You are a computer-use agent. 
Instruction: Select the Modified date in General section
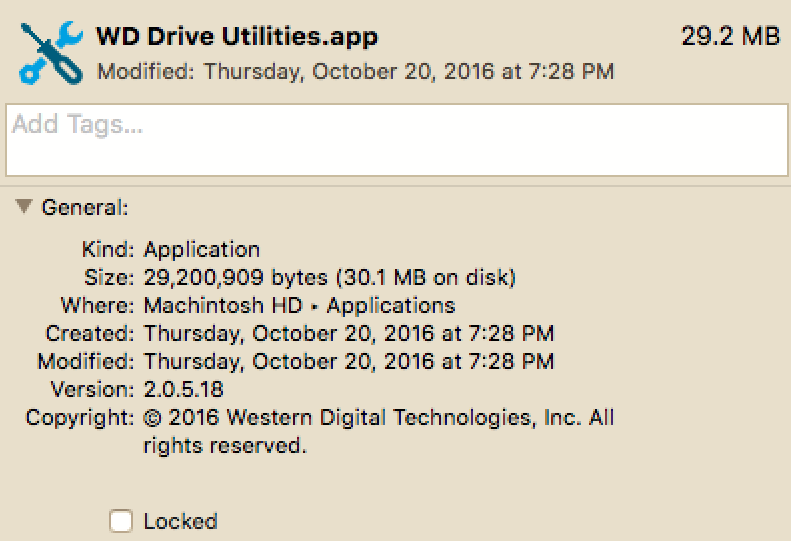[x=349, y=362]
